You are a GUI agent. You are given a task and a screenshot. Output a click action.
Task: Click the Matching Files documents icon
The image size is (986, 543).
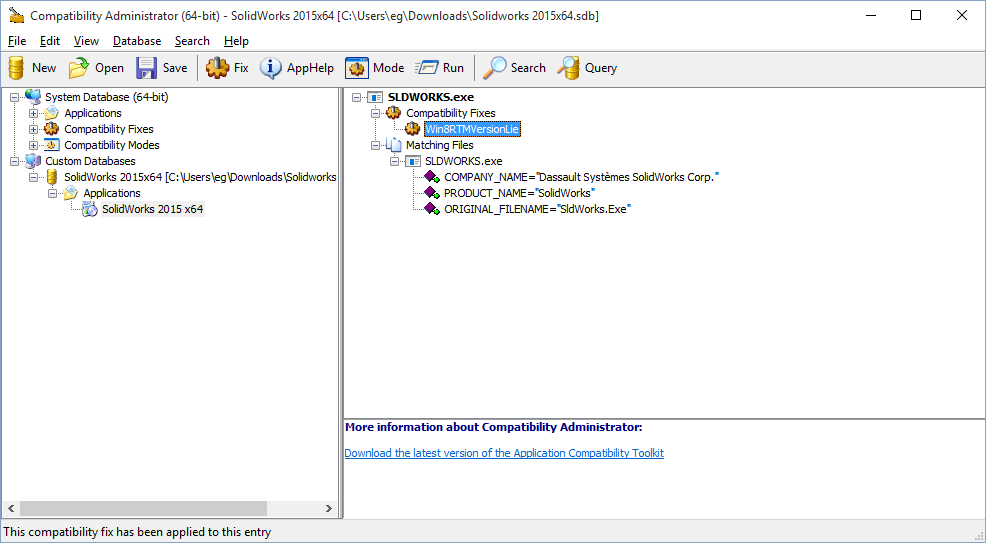[x=394, y=145]
